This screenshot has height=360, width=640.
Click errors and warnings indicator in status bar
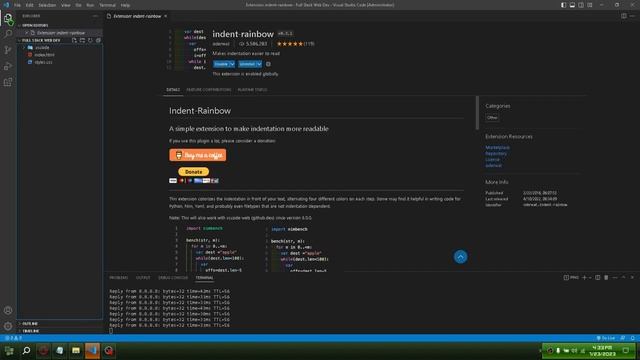click(13, 338)
